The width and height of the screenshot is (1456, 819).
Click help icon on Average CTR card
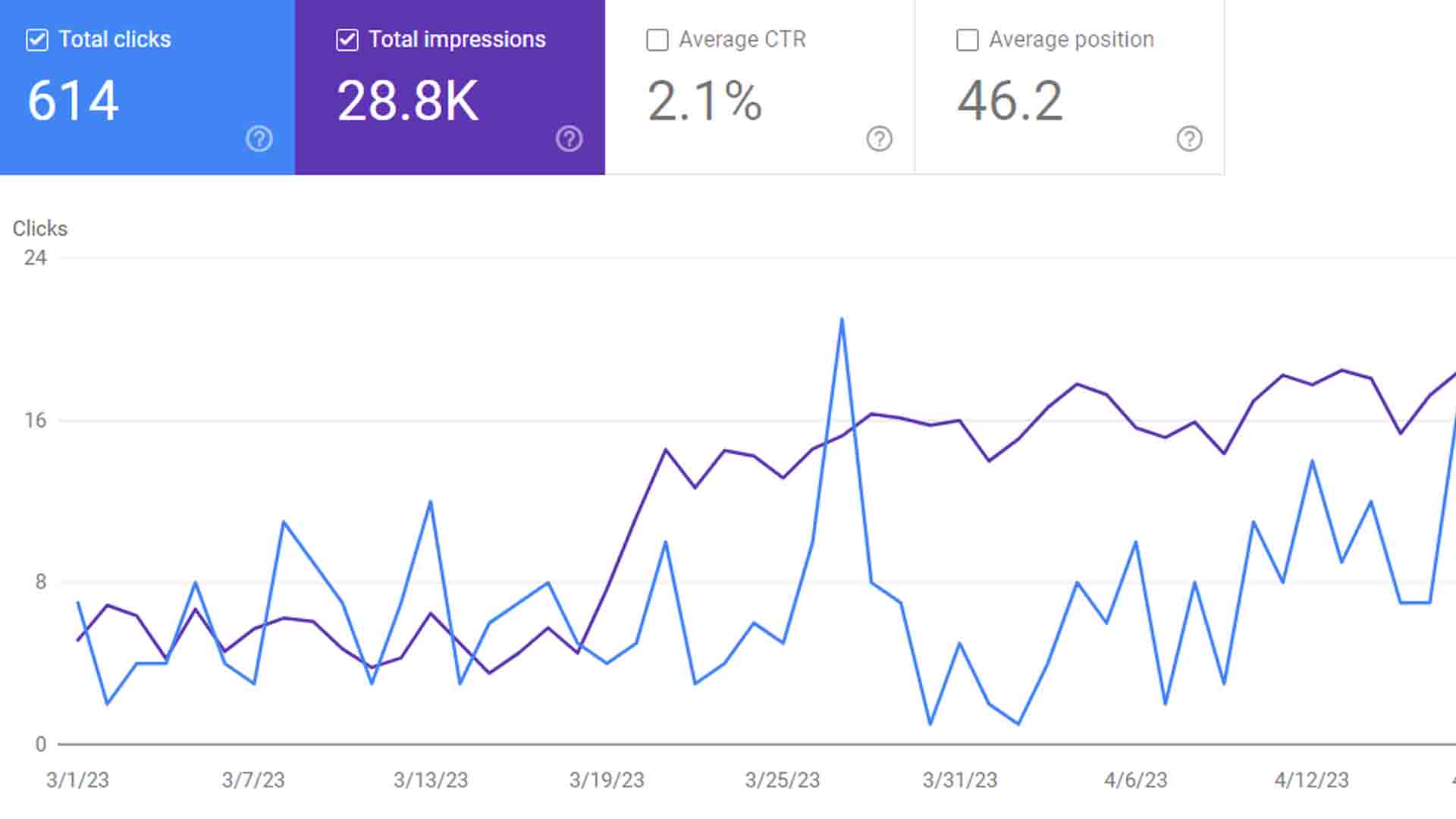coord(880,139)
